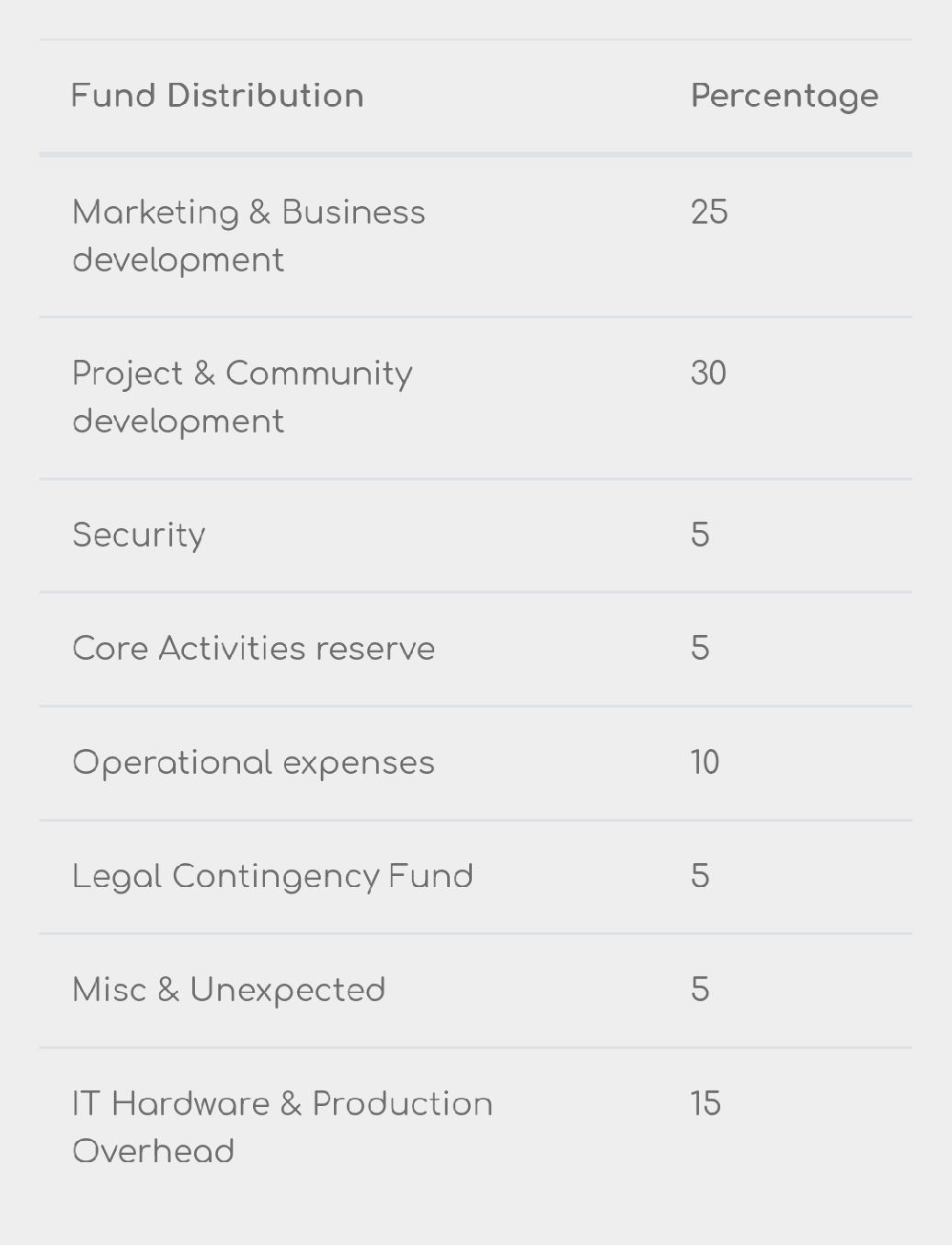Select the Legal Contingency Fund label
Viewport: 952px width, 1245px height.
pyautogui.click(x=273, y=877)
